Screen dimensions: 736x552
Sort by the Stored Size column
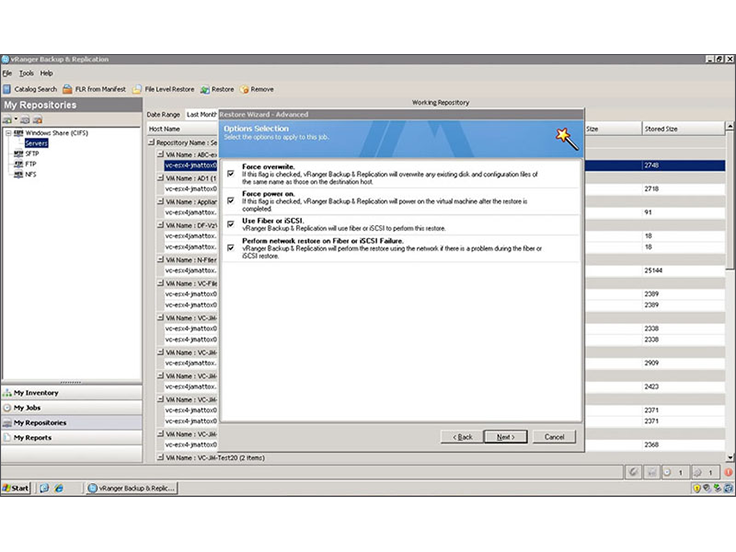(683, 129)
